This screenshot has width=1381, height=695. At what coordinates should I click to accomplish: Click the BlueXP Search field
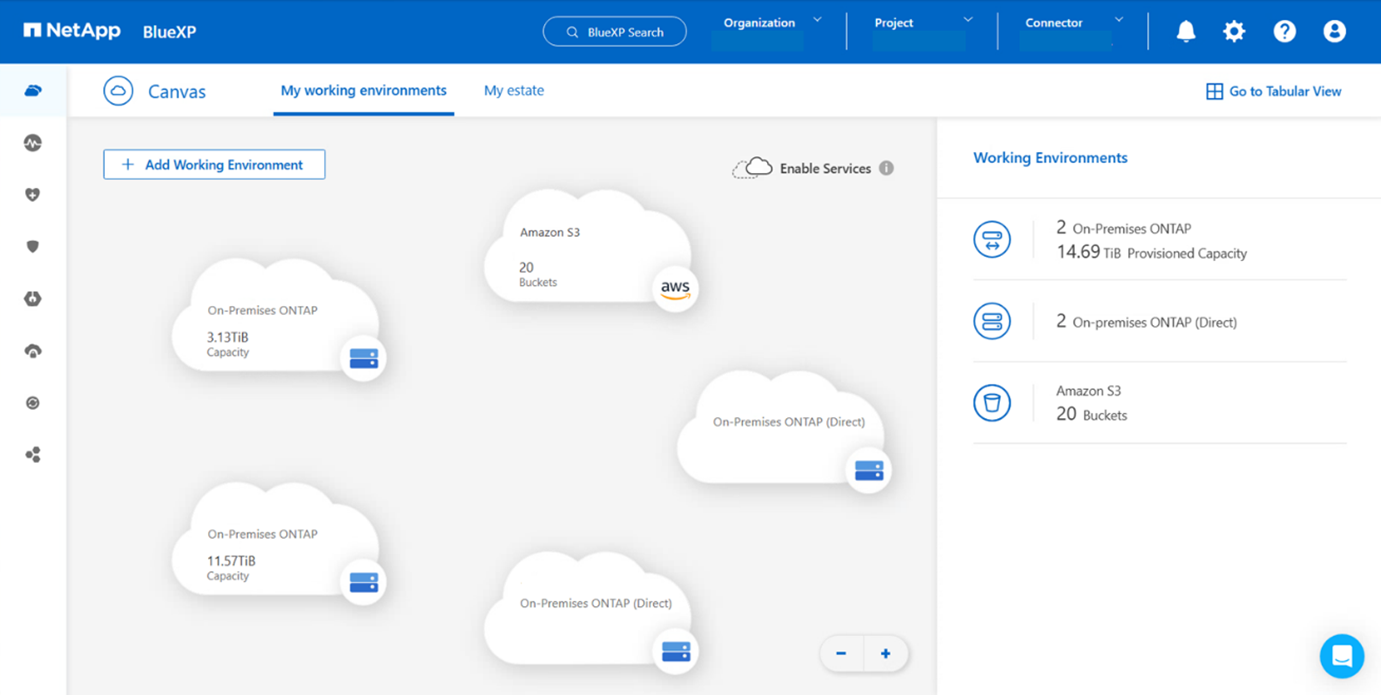[x=615, y=31]
